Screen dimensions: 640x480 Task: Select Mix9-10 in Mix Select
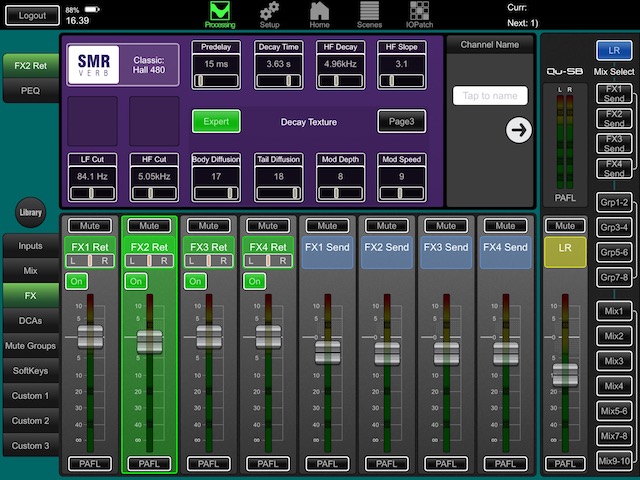pos(614,461)
